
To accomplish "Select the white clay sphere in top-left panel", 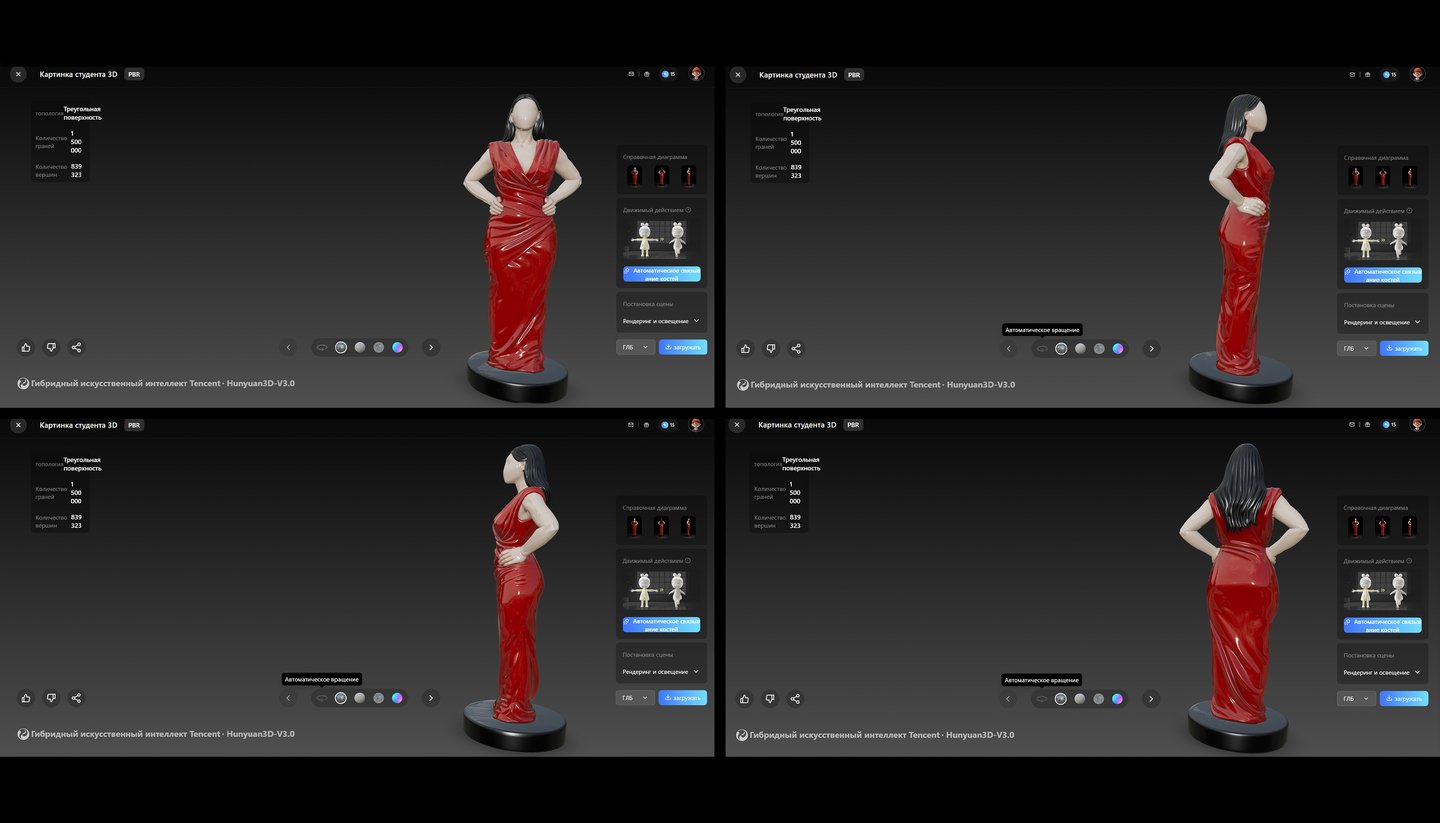I will 360,347.
